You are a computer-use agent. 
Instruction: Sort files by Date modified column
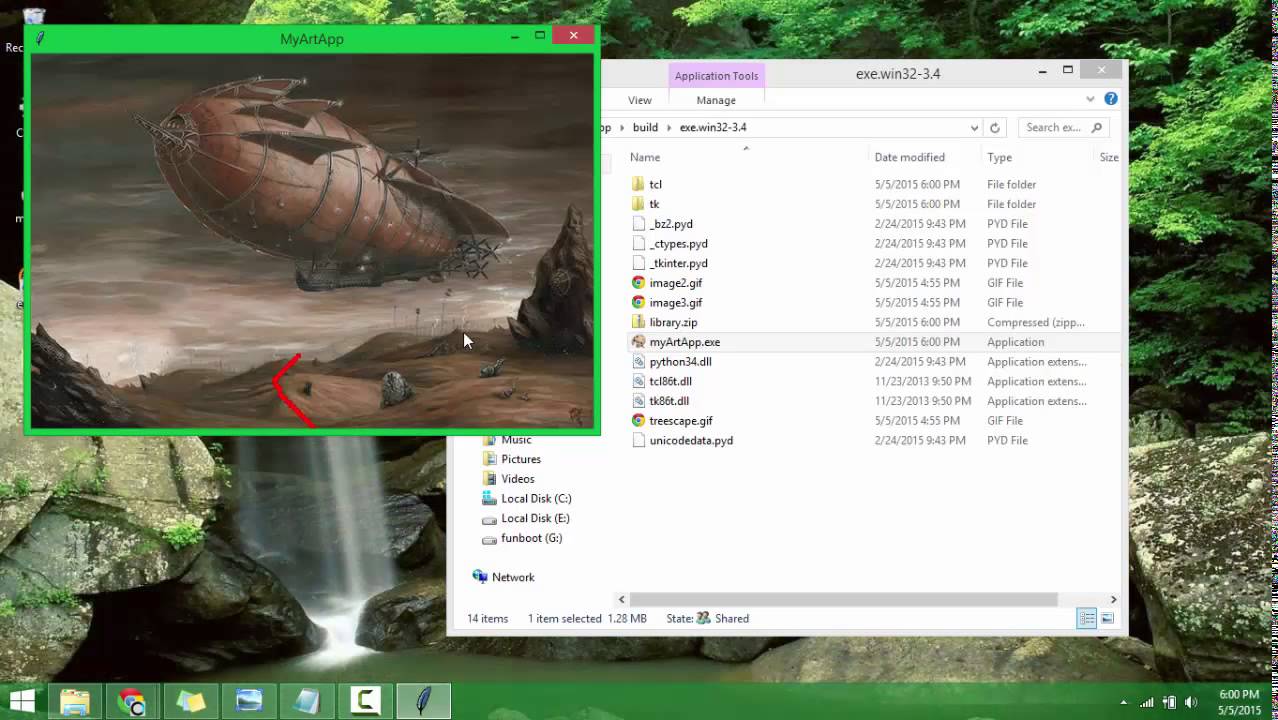tap(909, 157)
